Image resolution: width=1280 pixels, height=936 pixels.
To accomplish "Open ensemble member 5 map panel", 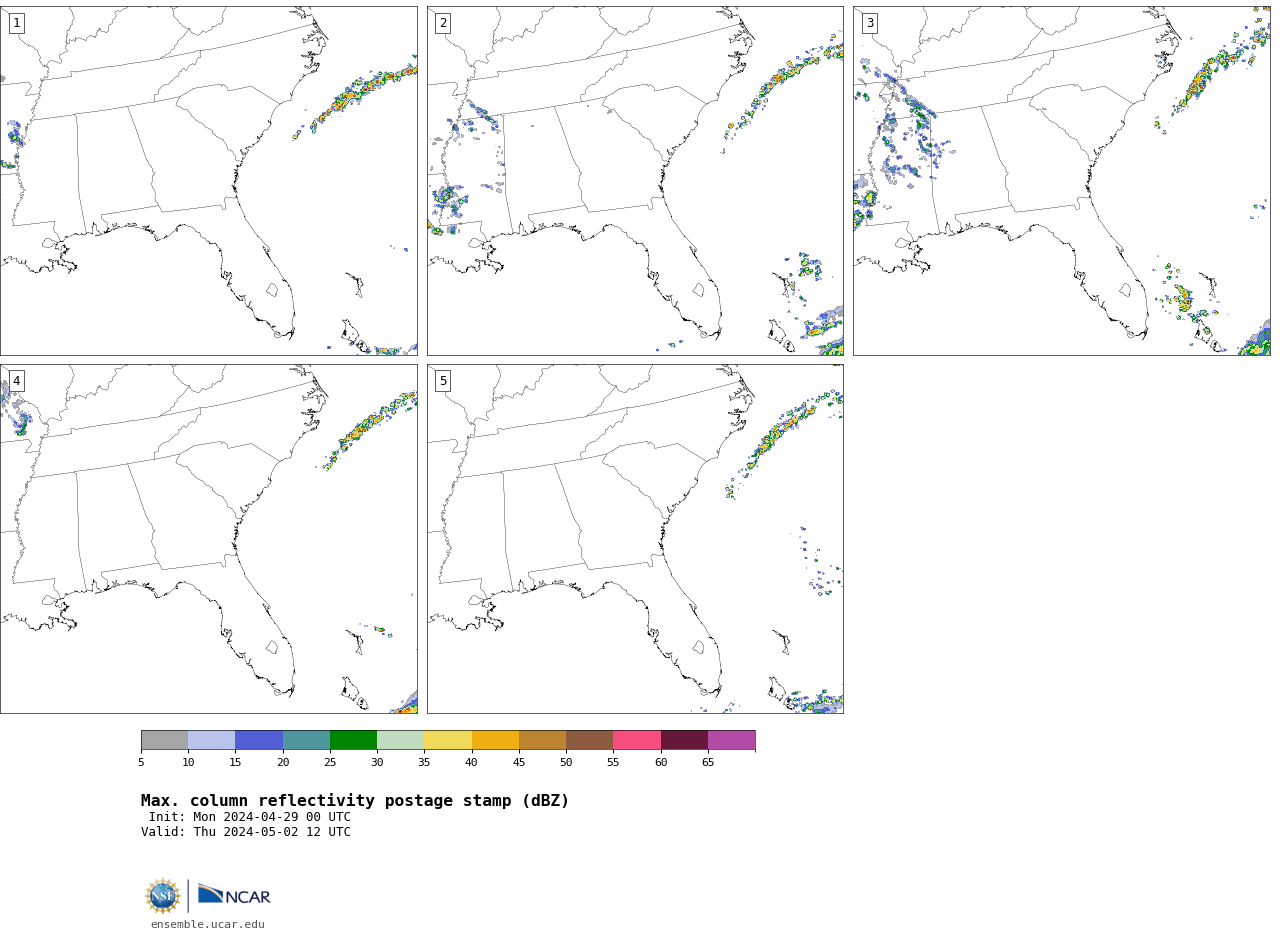I will (x=635, y=539).
